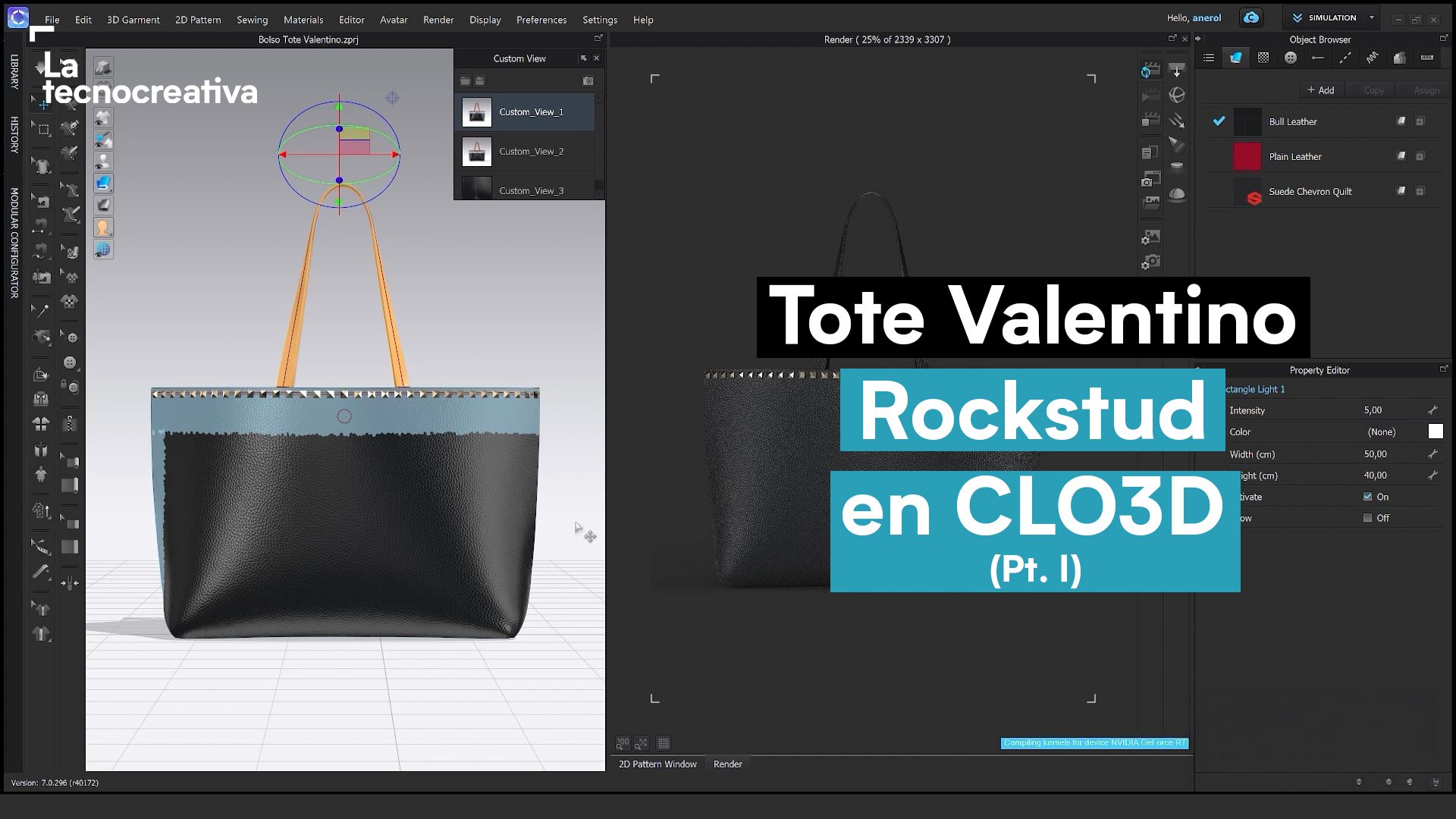Open the Materials menu
Image resolution: width=1456 pixels, height=819 pixels.
[303, 20]
